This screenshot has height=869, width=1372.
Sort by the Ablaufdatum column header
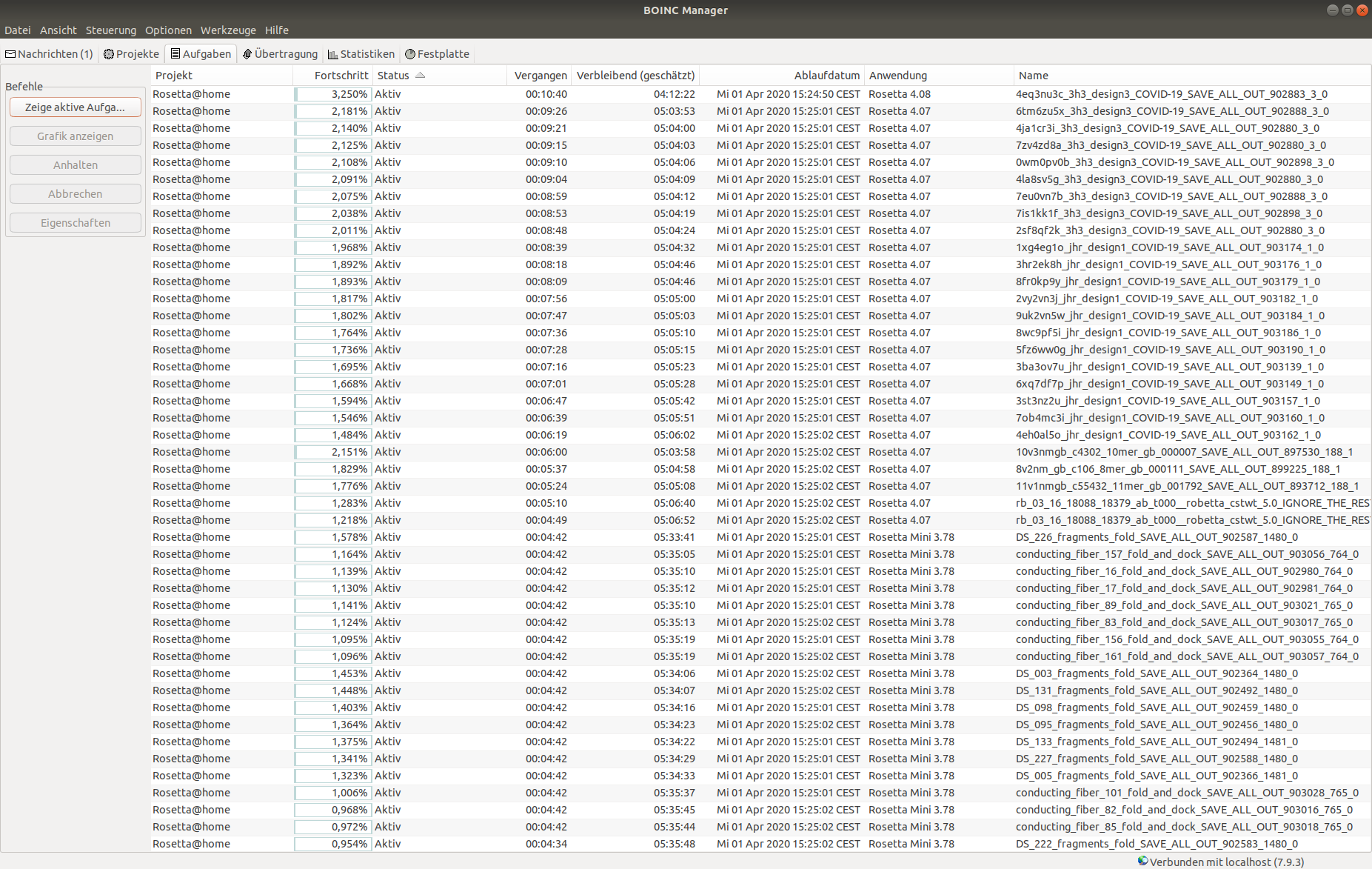pyautogui.click(x=782, y=76)
